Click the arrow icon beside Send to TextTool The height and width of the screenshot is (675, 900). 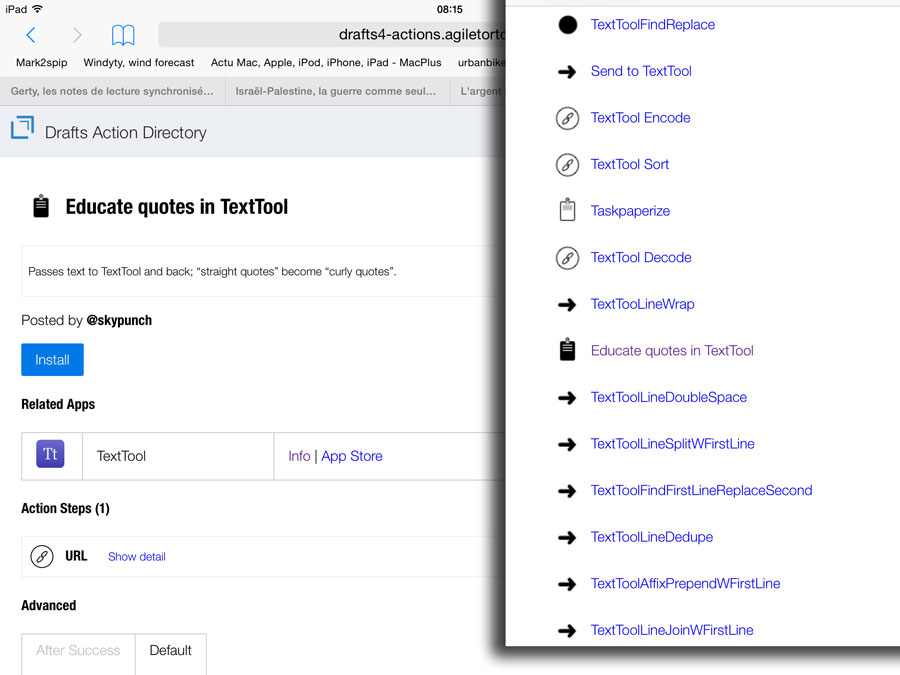pos(567,72)
